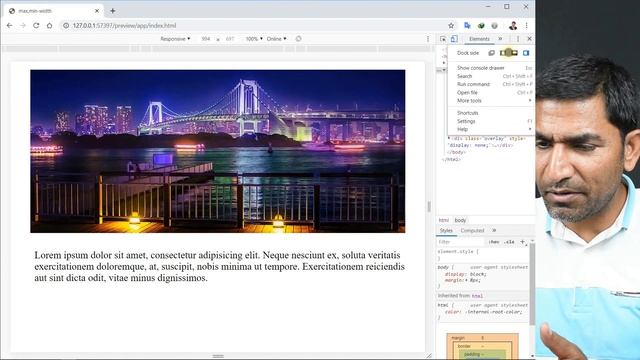Choose Open file menu item

tap(491, 93)
